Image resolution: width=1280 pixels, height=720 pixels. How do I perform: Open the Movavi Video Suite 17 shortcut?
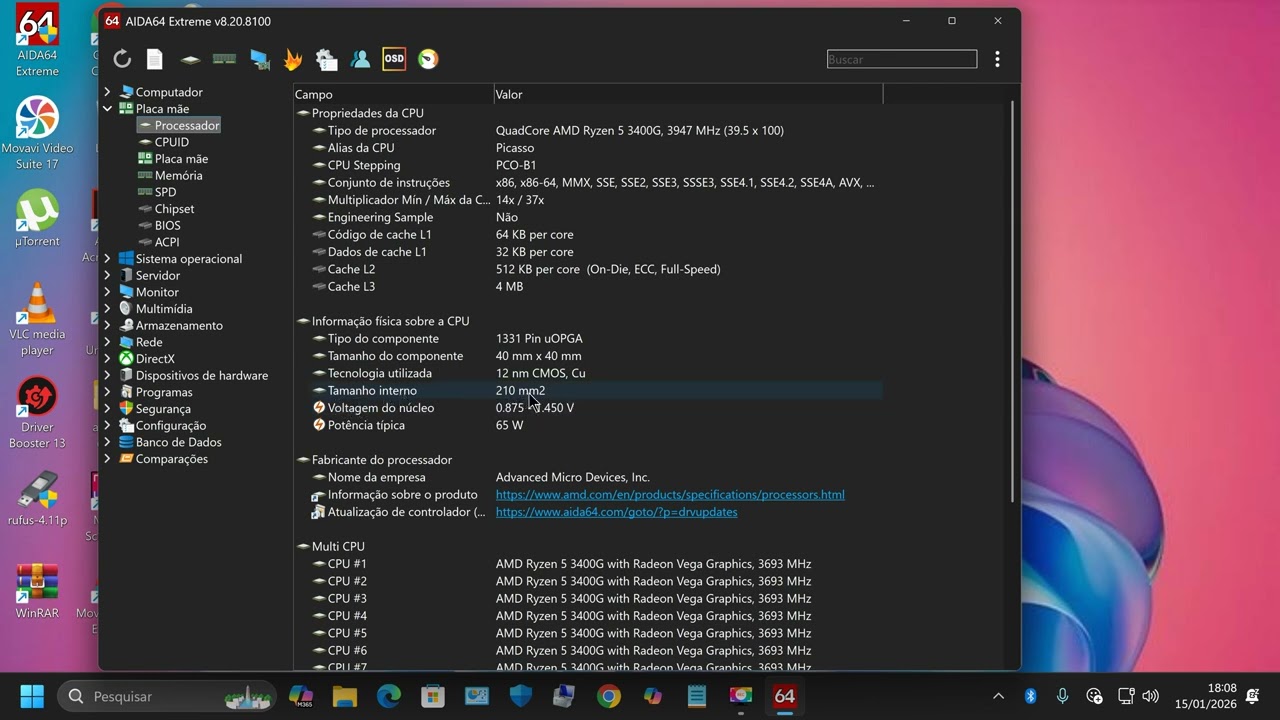coord(37,133)
